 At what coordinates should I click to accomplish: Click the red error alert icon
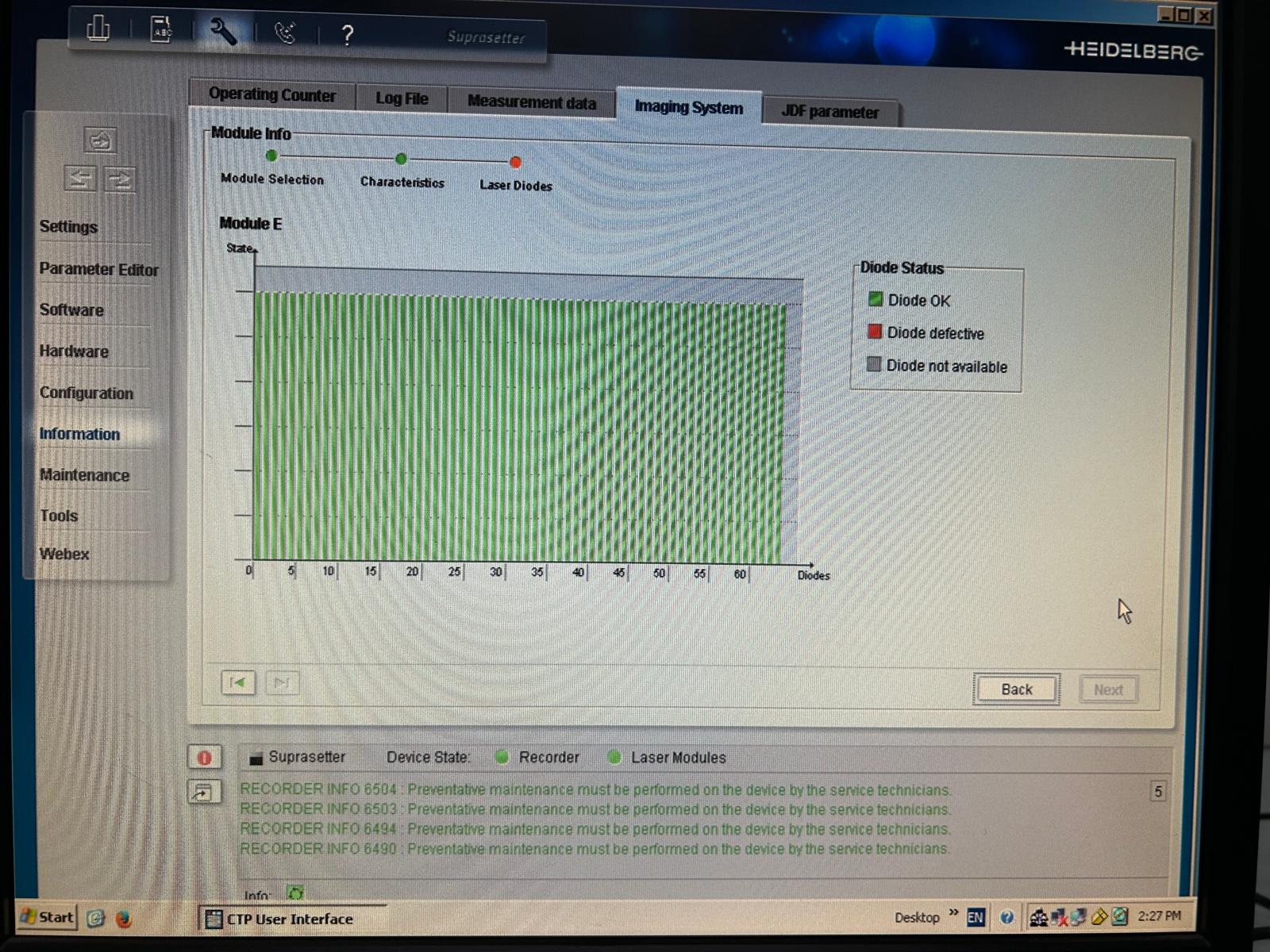point(204,758)
